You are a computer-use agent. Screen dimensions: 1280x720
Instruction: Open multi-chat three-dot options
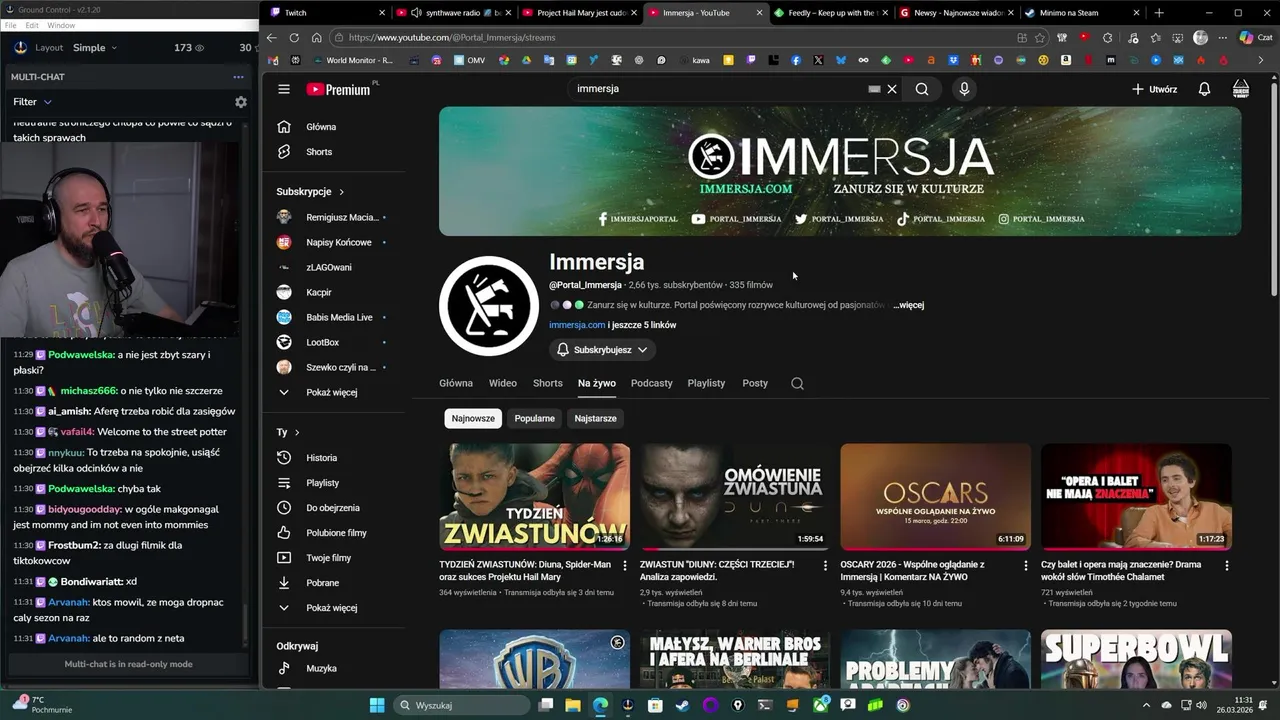click(x=238, y=77)
